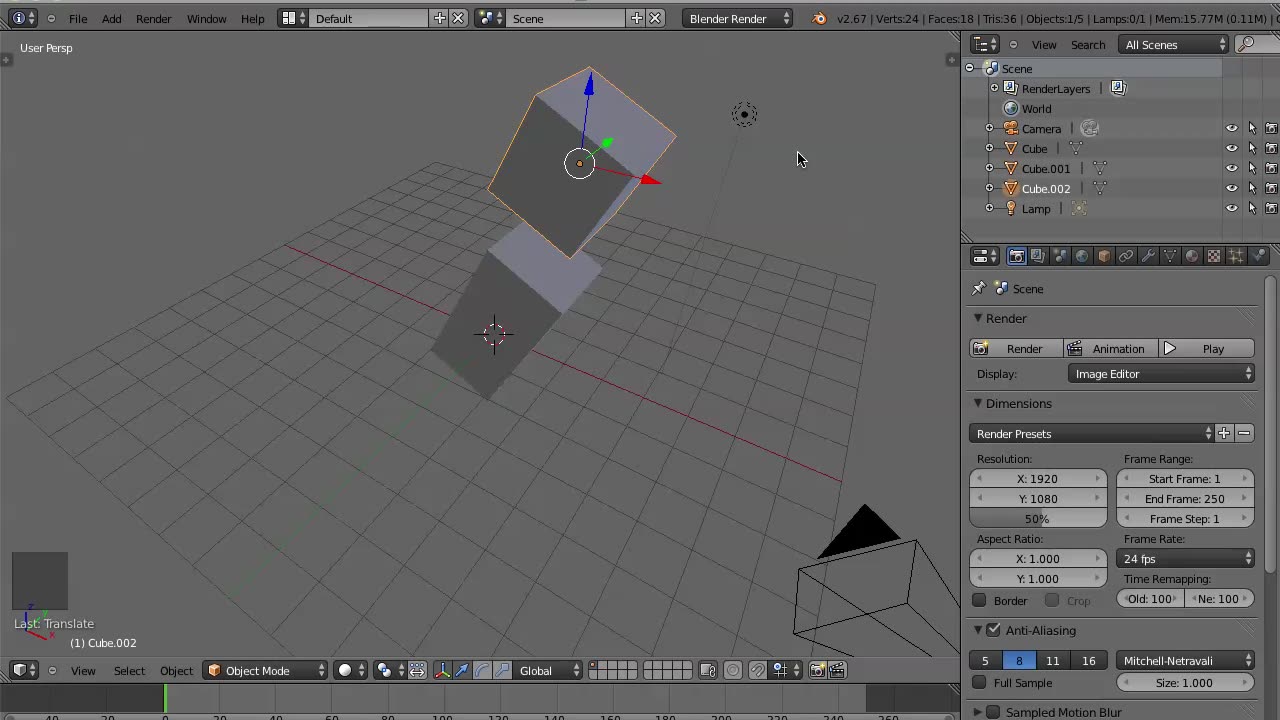This screenshot has width=1280, height=720.
Task: Pin the properties panel with pushpin icon
Action: [978, 288]
